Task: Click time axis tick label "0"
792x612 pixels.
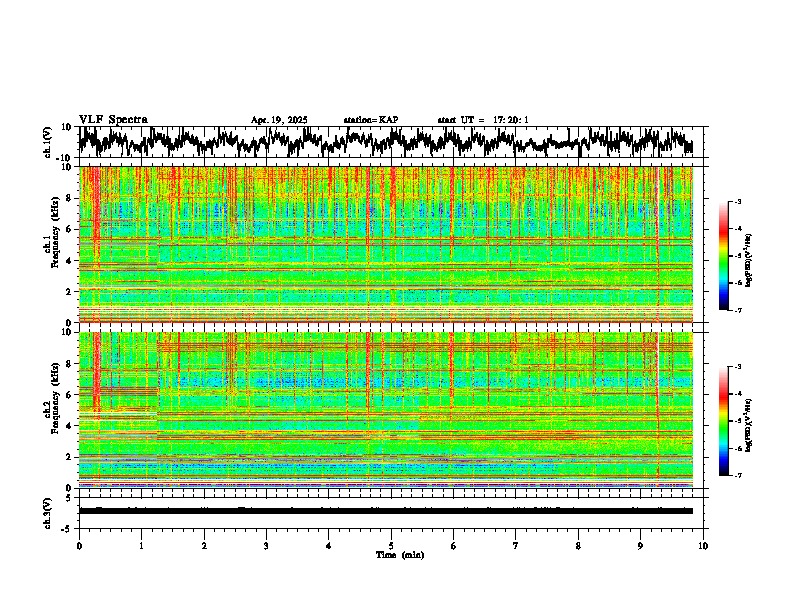Action: [x=79, y=546]
